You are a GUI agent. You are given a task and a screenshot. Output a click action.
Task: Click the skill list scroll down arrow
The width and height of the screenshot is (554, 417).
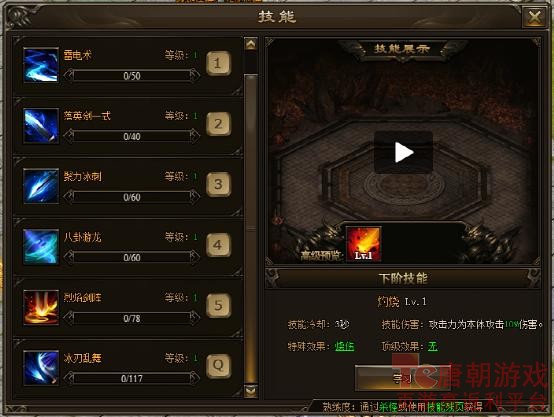(251, 391)
